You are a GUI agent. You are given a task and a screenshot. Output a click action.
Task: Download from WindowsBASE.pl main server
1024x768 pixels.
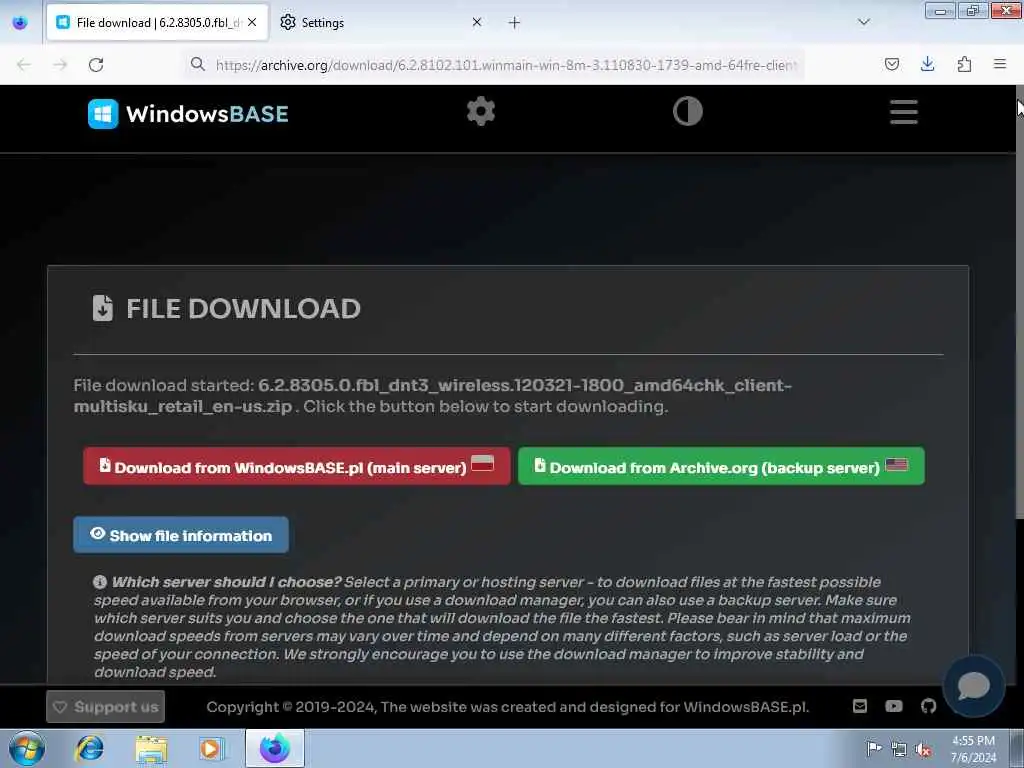pos(296,466)
